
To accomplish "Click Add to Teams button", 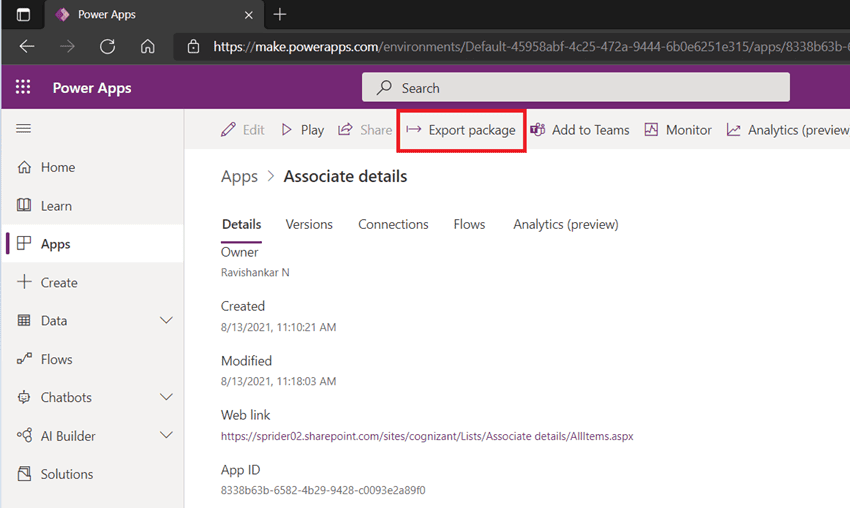I will point(580,130).
